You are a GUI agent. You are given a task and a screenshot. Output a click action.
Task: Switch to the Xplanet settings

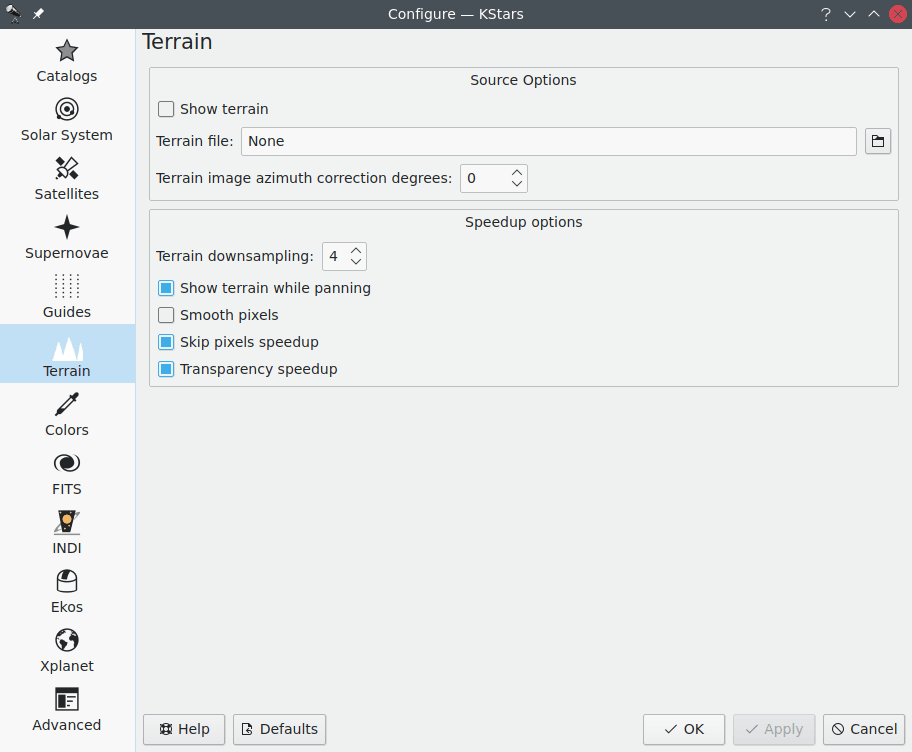pos(67,650)
